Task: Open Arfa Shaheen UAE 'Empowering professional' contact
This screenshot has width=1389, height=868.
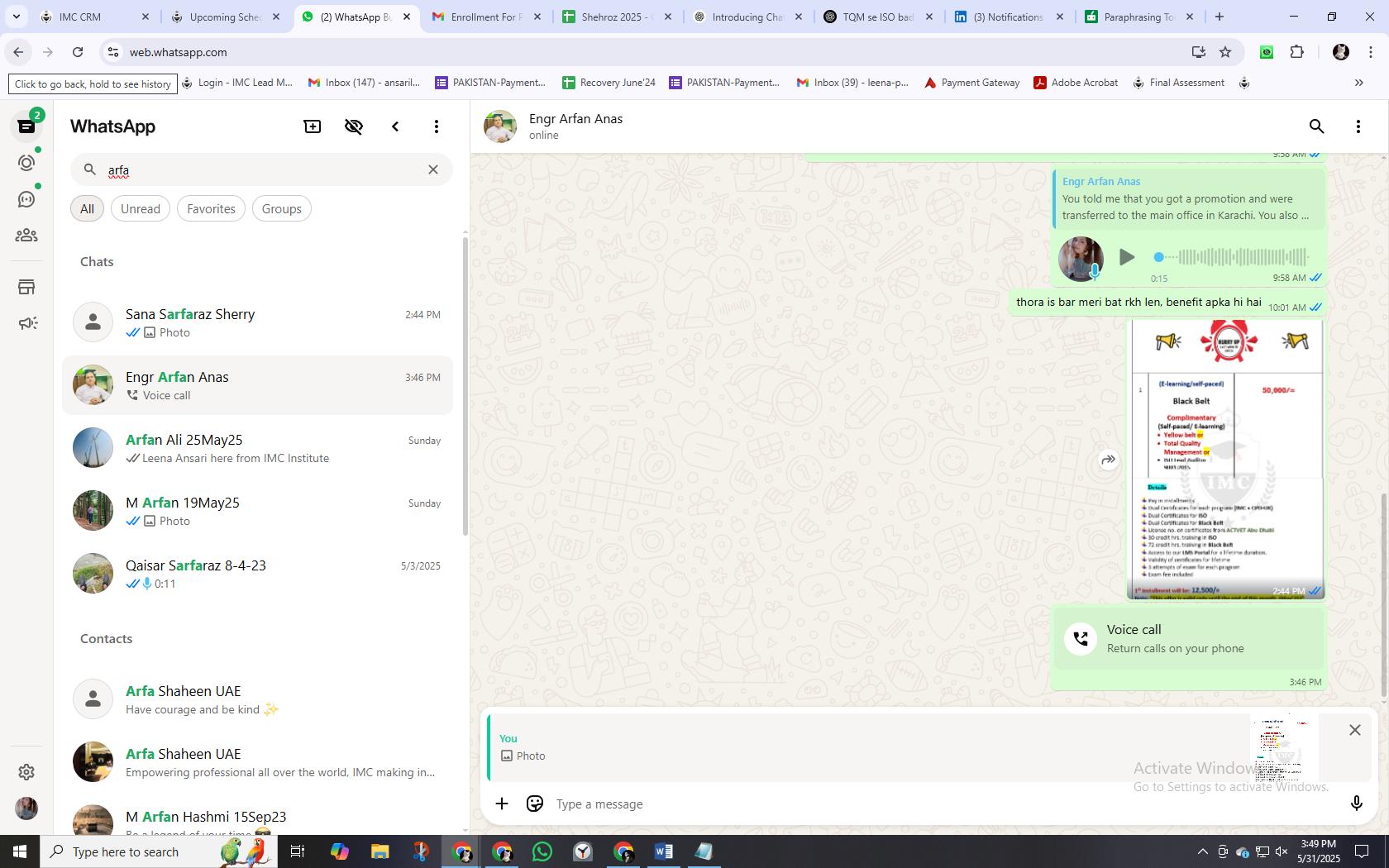Action: click(x=257, y=762)
